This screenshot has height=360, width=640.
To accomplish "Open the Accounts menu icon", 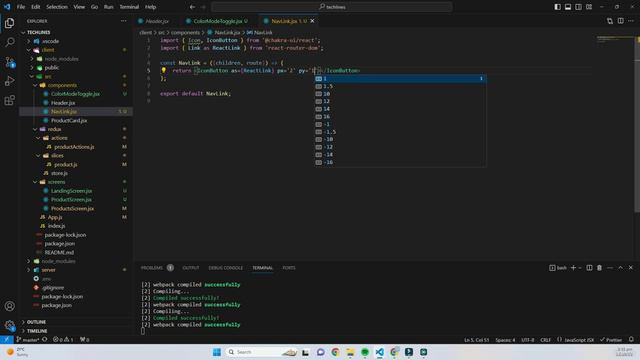I will (9, 306).
